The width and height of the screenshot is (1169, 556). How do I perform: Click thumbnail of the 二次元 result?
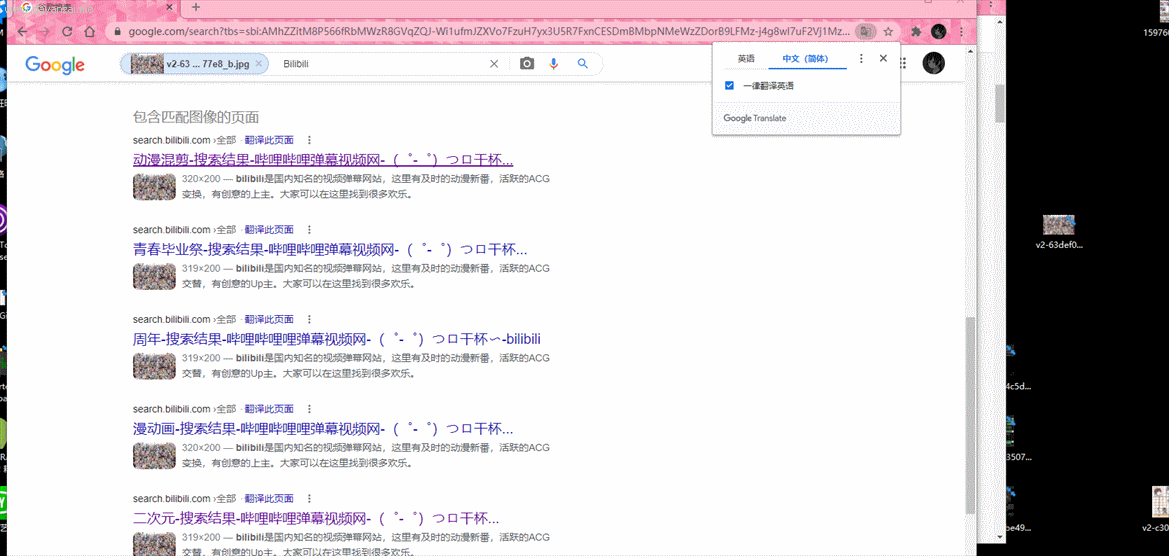point(154,545)
